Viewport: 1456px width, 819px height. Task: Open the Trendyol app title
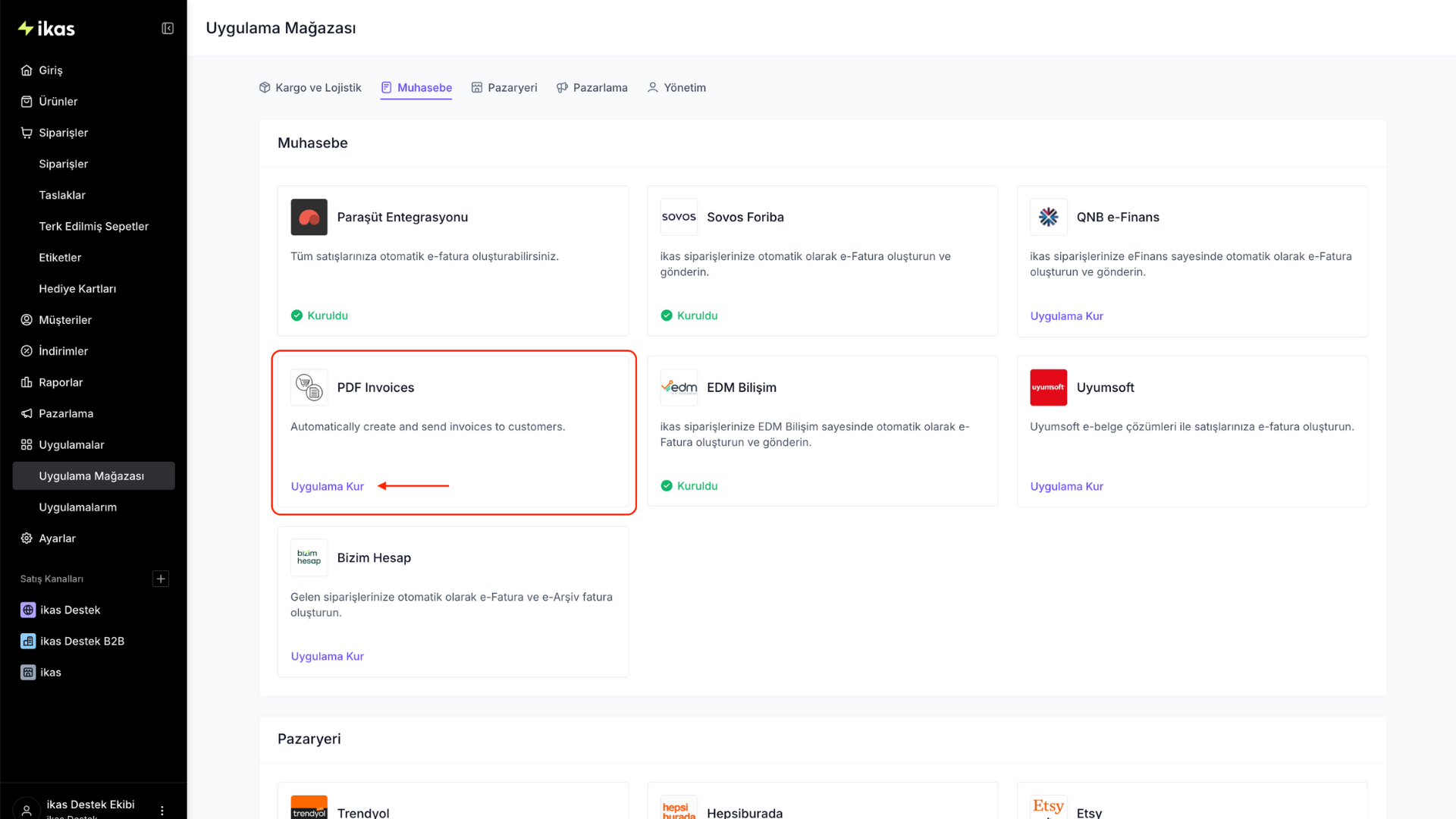pos(363,813)
